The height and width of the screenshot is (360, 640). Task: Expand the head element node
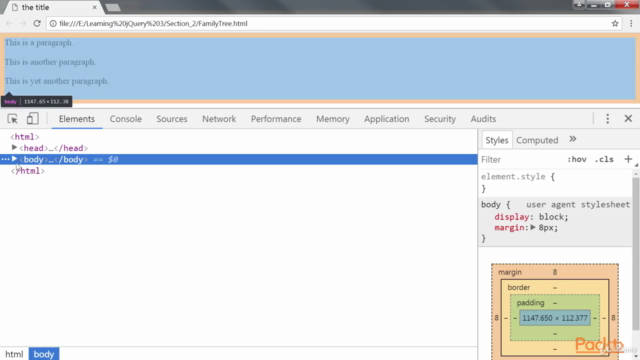pyautogui.click(x=14, y=148)
